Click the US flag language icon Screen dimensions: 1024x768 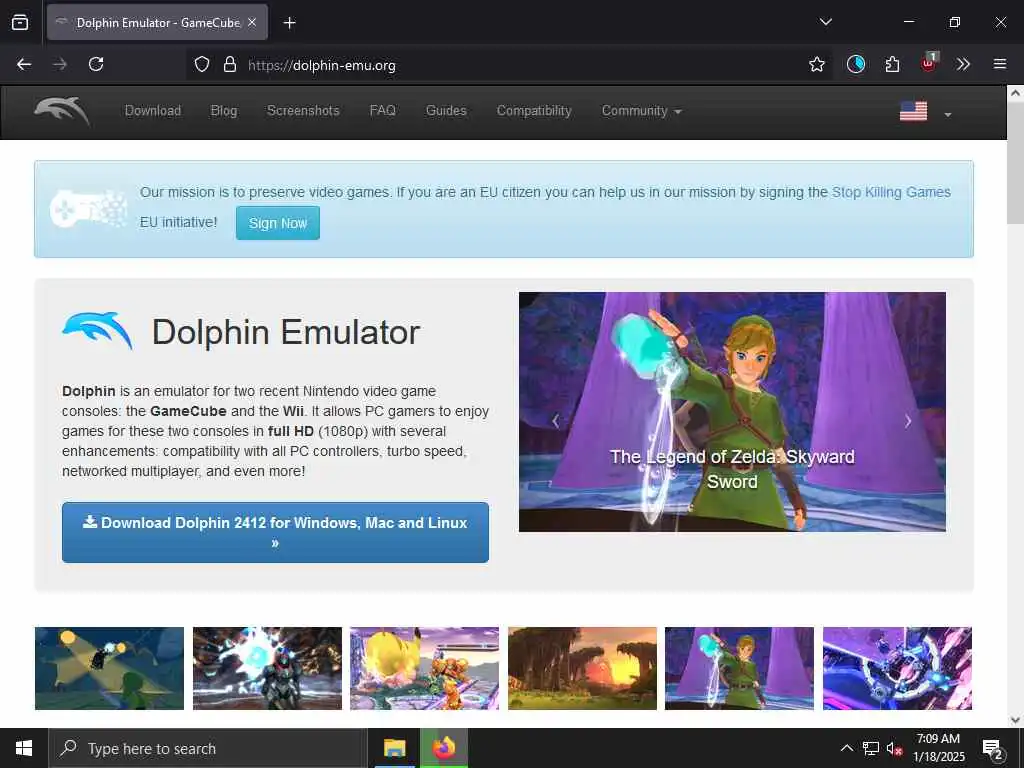[913, 111]
